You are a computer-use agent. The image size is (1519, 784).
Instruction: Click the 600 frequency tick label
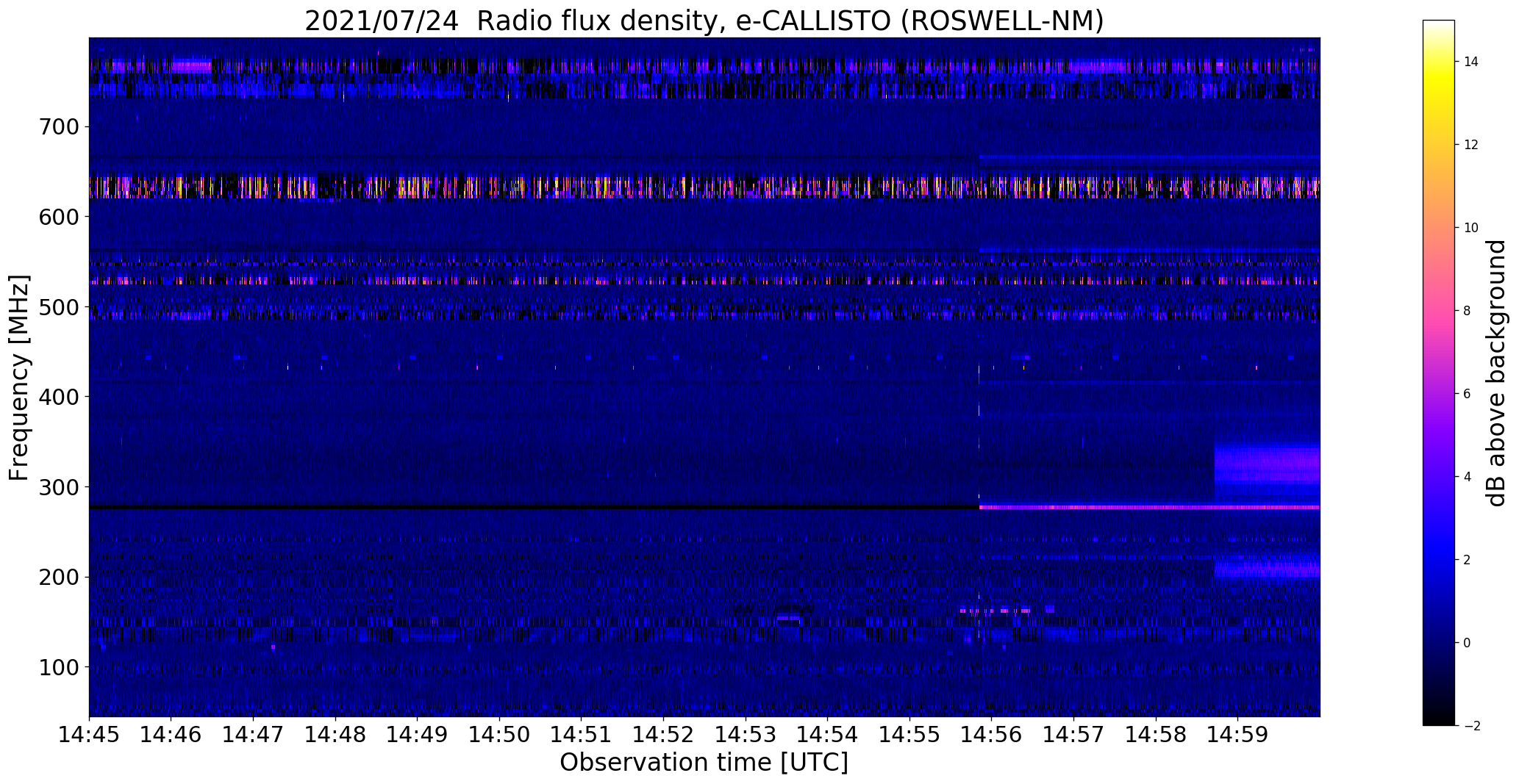tap(58, 217)
